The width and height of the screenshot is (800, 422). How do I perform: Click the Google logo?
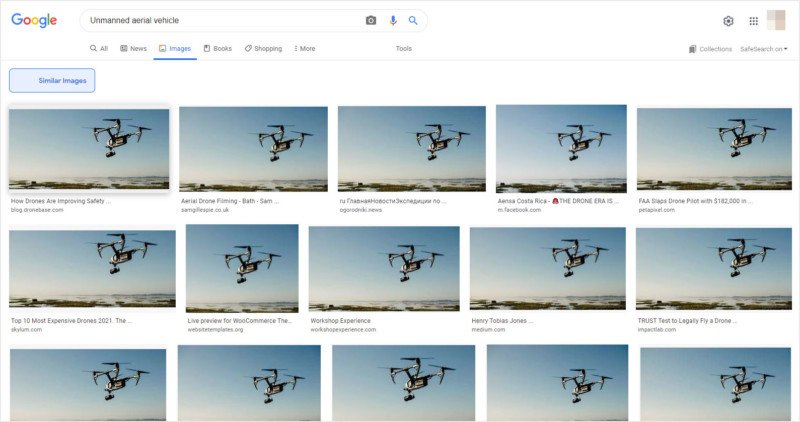point(34,20)
